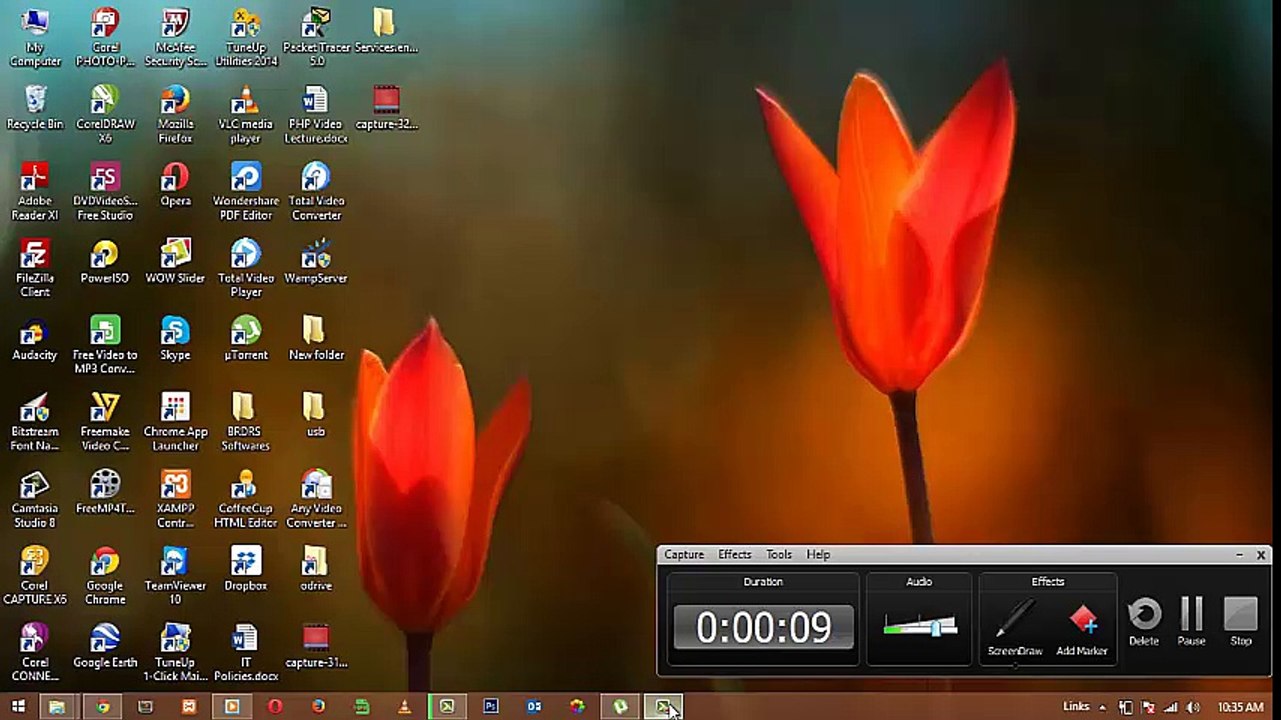Image resolution: width=1281 pixels, height=720 pixels.
Task: Select the Dropbox desktop icon
Action: pyautogui.click(x=245, y=569)
